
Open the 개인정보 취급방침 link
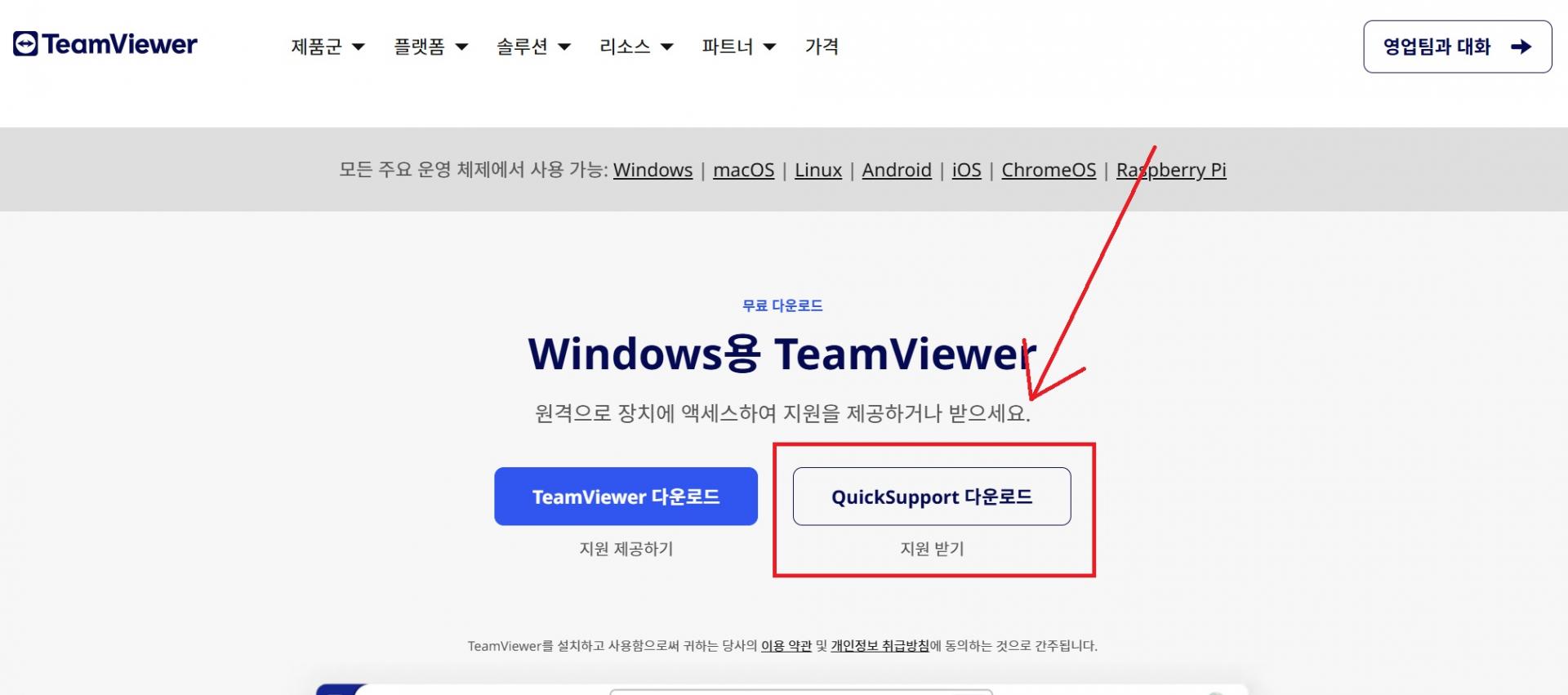[880, 646]
